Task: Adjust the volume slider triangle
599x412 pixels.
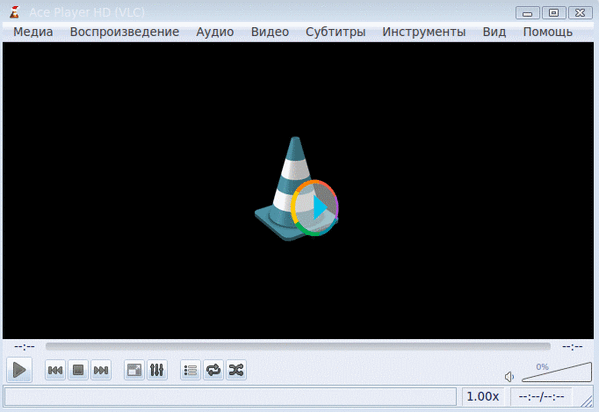Action: click(557, 372)
